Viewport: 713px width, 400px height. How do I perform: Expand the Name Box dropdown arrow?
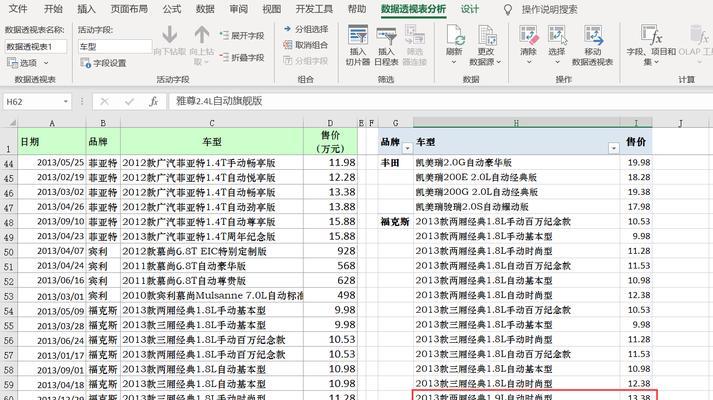click(x=66, y=101)
